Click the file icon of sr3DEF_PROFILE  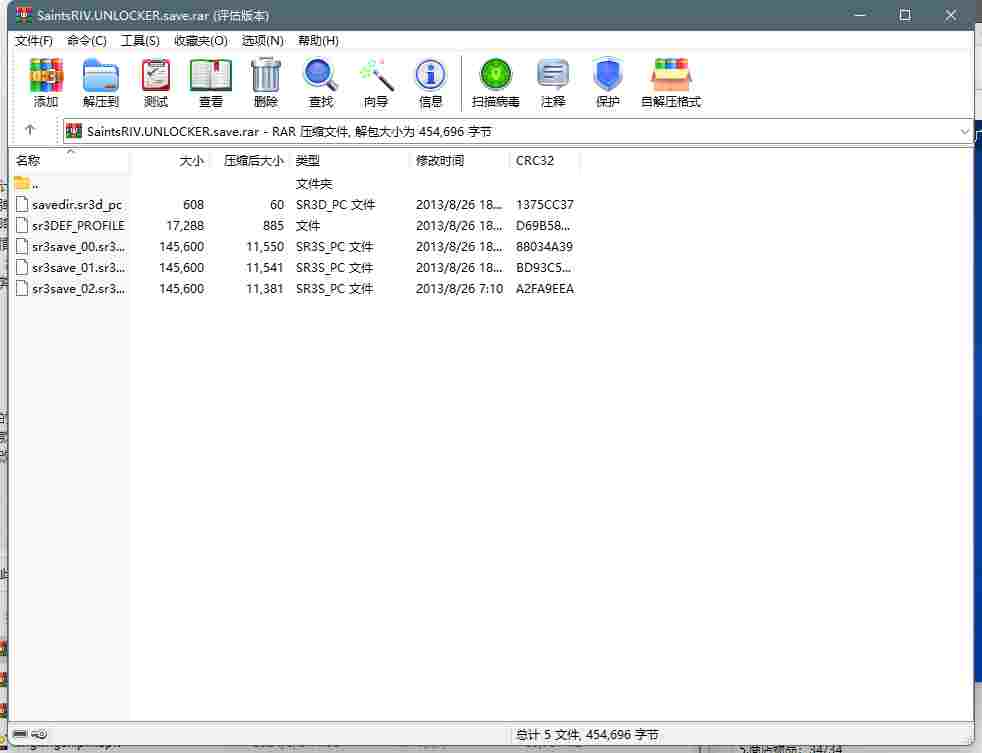[x=22, y=226]
